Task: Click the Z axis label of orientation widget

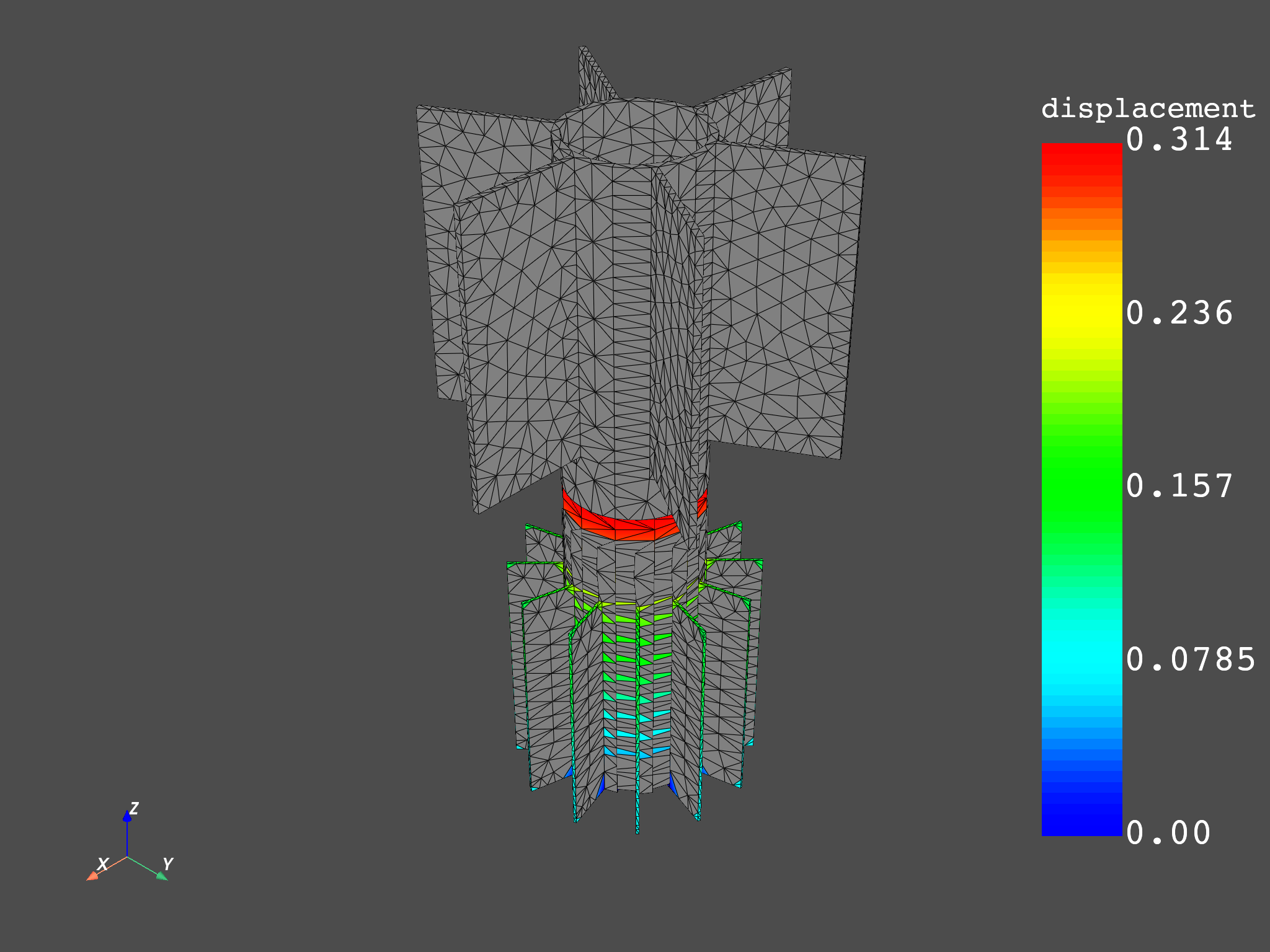Action: coord(134,808)
